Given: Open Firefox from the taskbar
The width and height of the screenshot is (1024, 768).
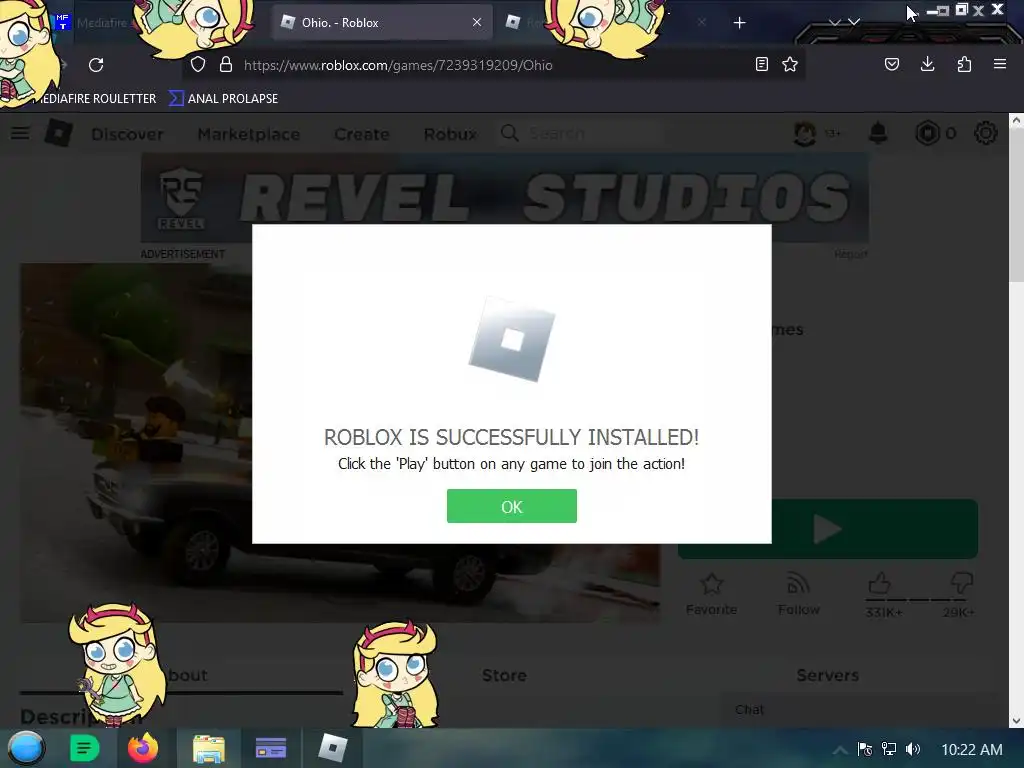Looking at the screenshot, I should pos(143,748).
